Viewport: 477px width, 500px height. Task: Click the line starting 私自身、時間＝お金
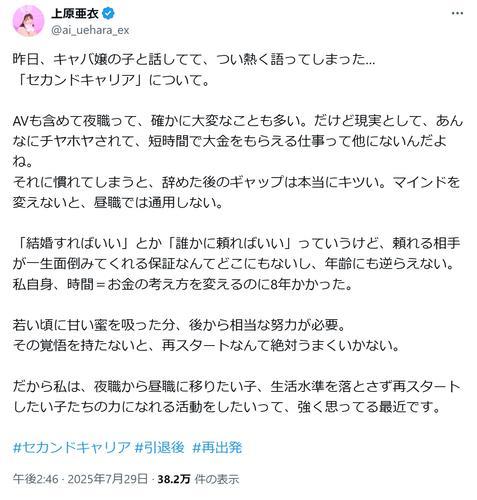[x=183, y=284]
